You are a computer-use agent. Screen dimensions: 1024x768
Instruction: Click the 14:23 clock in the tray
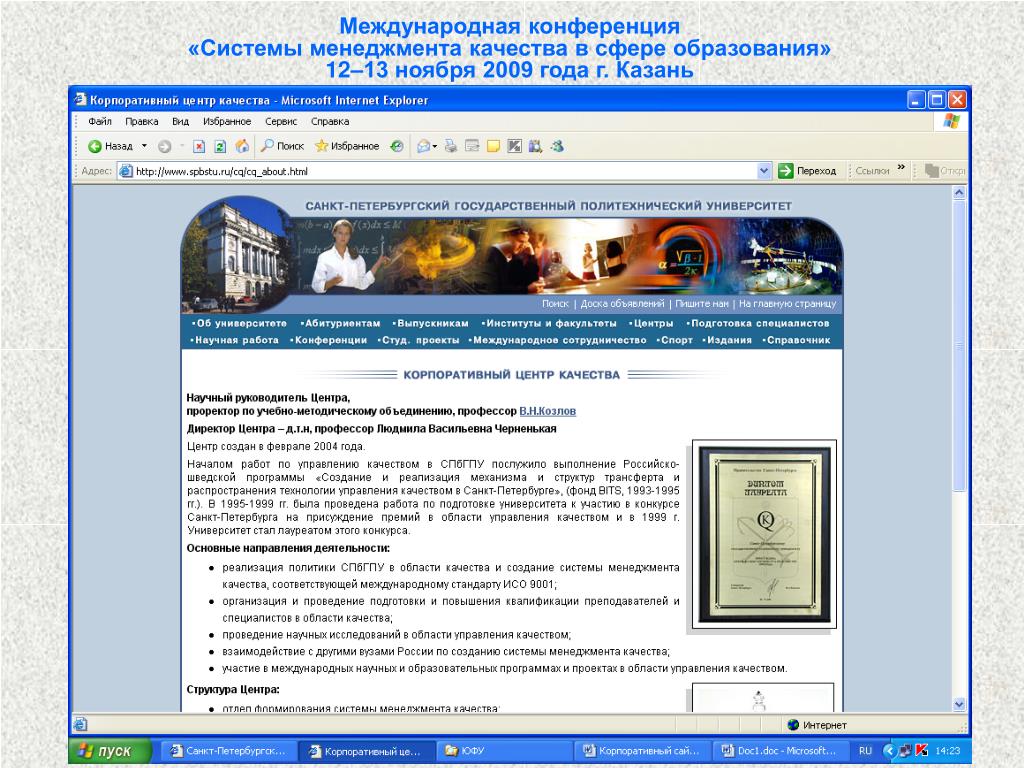(948, 751)
